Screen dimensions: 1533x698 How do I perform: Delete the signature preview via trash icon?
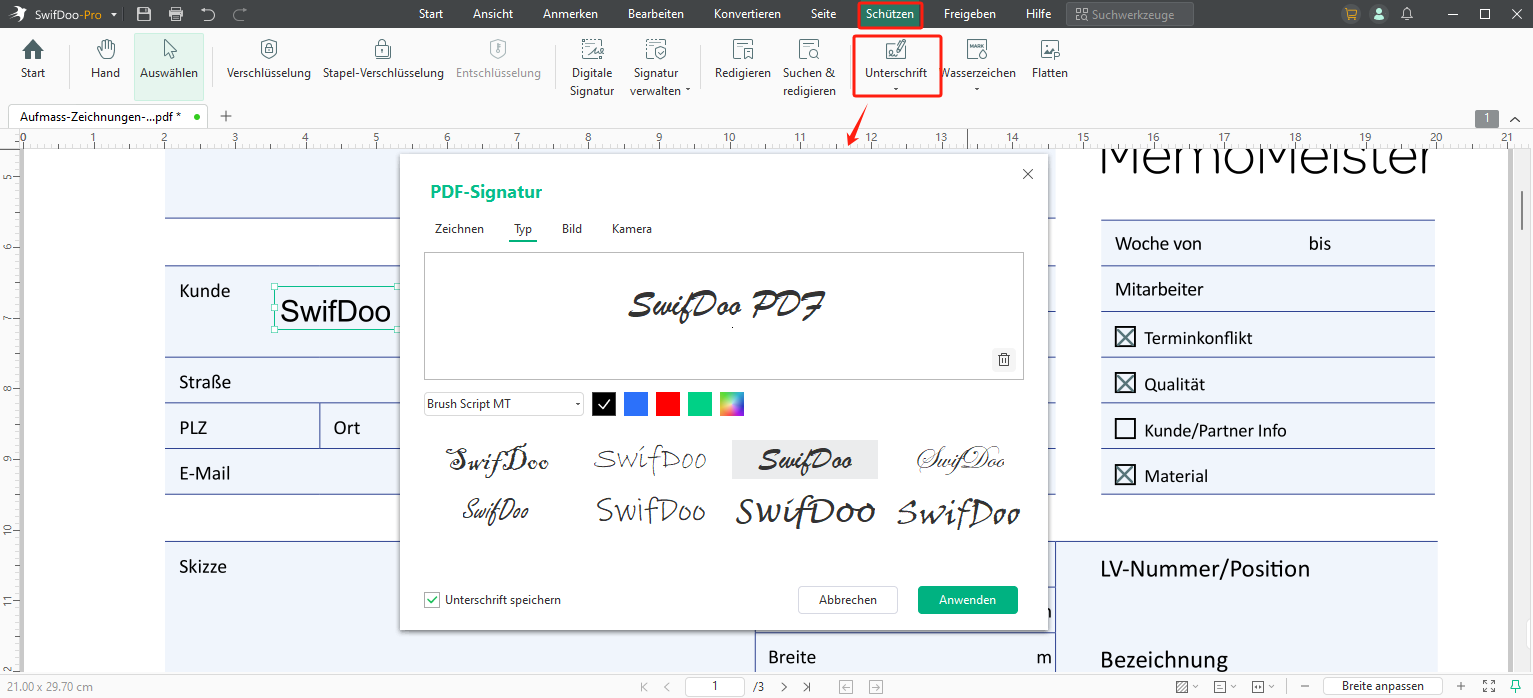pos(1004,359)
